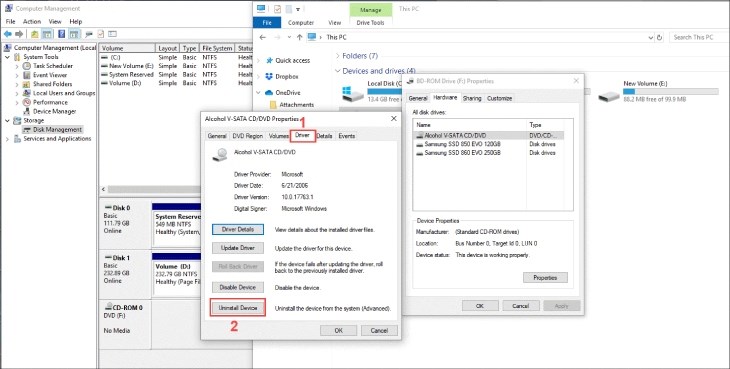Click the Update Driver button
Image resolution: width=730 pixels, height=369 pixels.
click(238, 248)
